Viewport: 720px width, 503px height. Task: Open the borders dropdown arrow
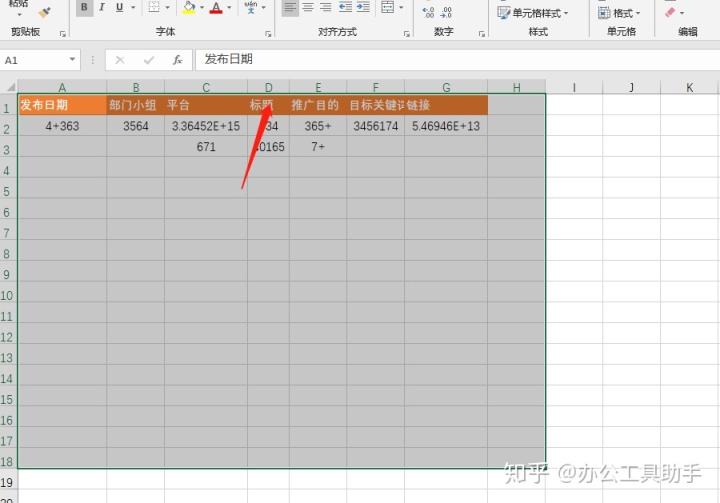pyautogui.click(x=168, y=7)
